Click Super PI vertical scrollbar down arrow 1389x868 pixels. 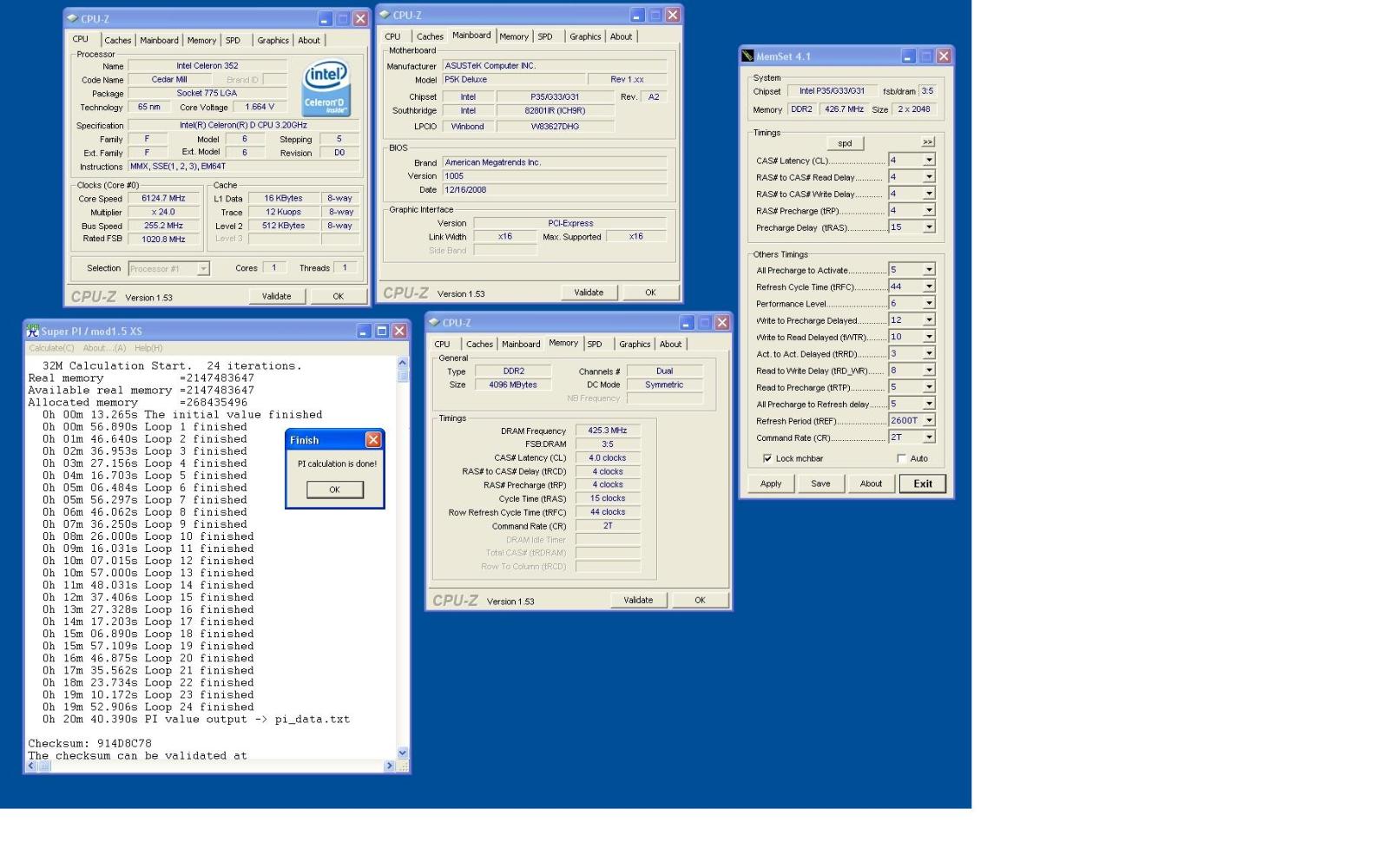[x=402, y=753]
